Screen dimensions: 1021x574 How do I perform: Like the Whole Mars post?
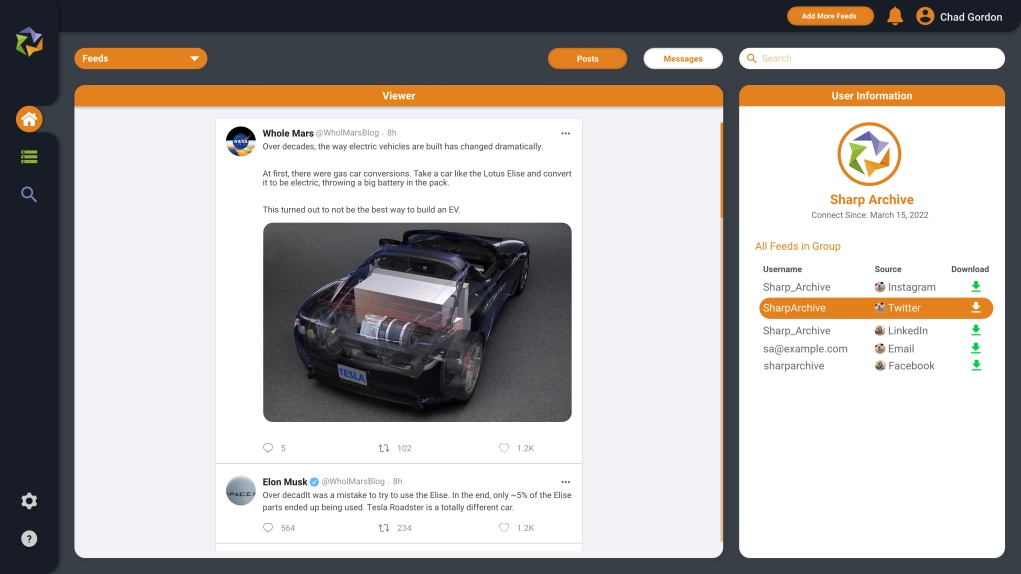point(504,448)
